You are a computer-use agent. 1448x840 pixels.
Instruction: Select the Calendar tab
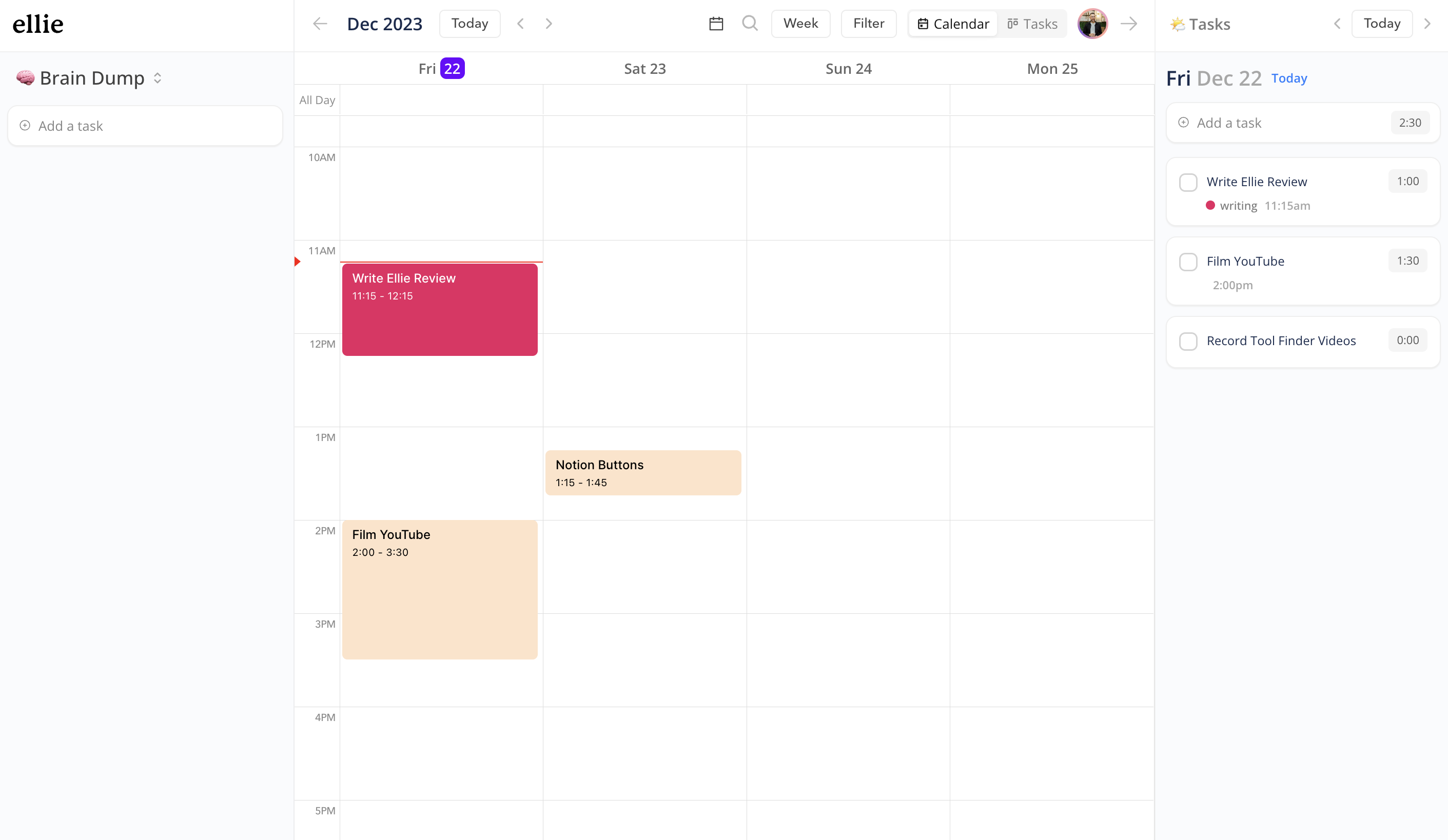(953, 24)
